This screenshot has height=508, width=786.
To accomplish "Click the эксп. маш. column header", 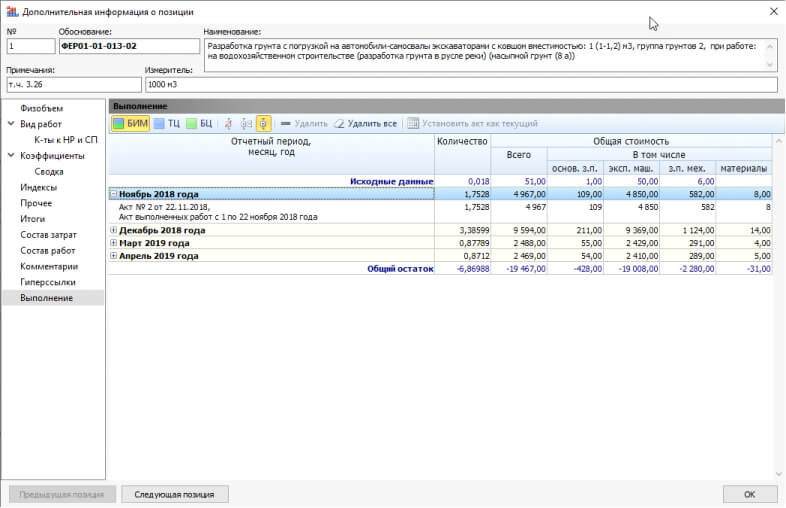I will click(631, 168).
